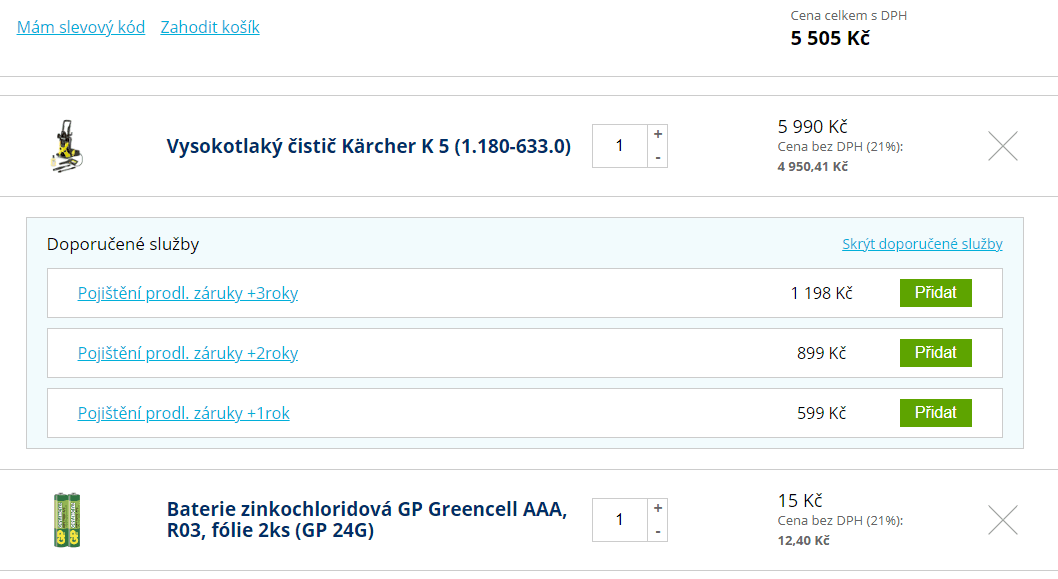
Task: Collapse recommended services via Skrýt doporučené služby
Action: point(921,243)
